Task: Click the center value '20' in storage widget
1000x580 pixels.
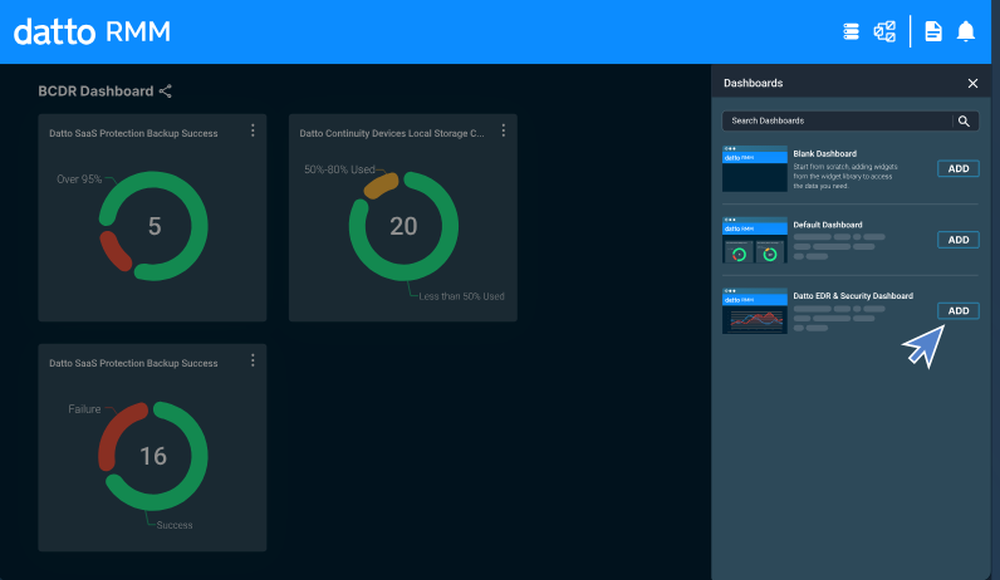Action: coord(404,226)
